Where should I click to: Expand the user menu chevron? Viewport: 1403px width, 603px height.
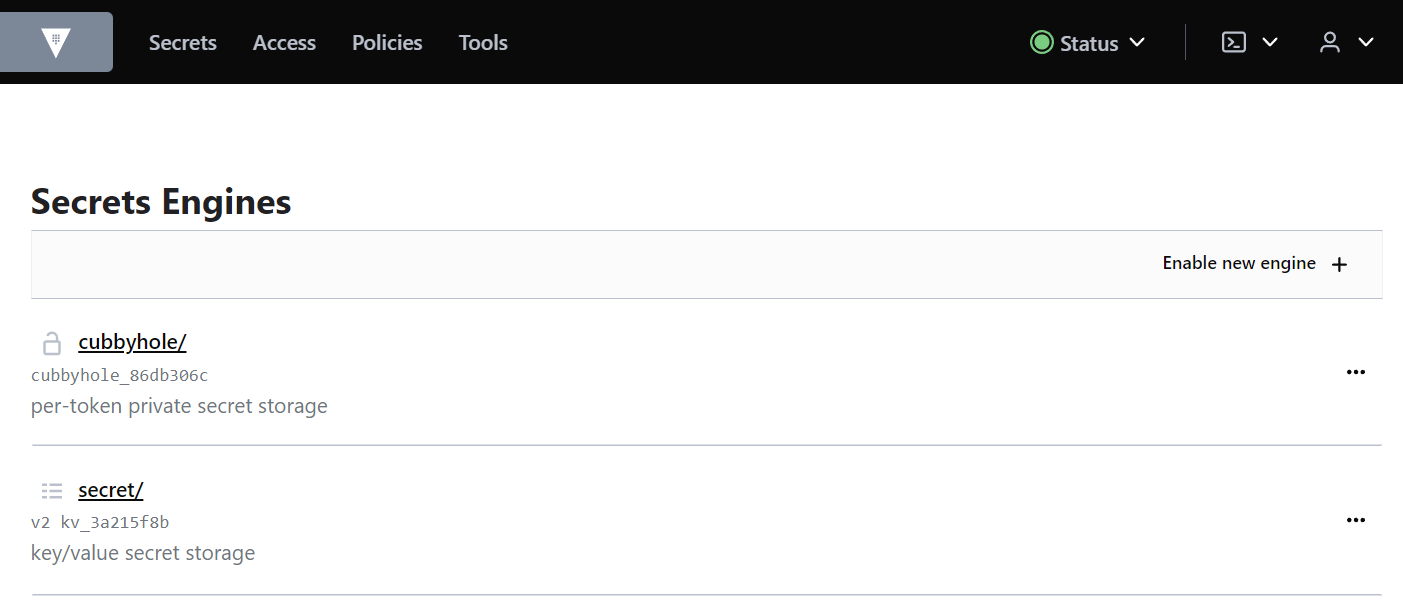coord(1366,42)
